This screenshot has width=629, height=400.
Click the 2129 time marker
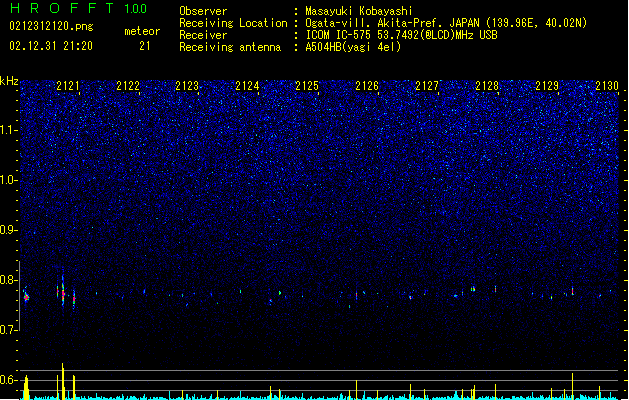tap(547, 86)
